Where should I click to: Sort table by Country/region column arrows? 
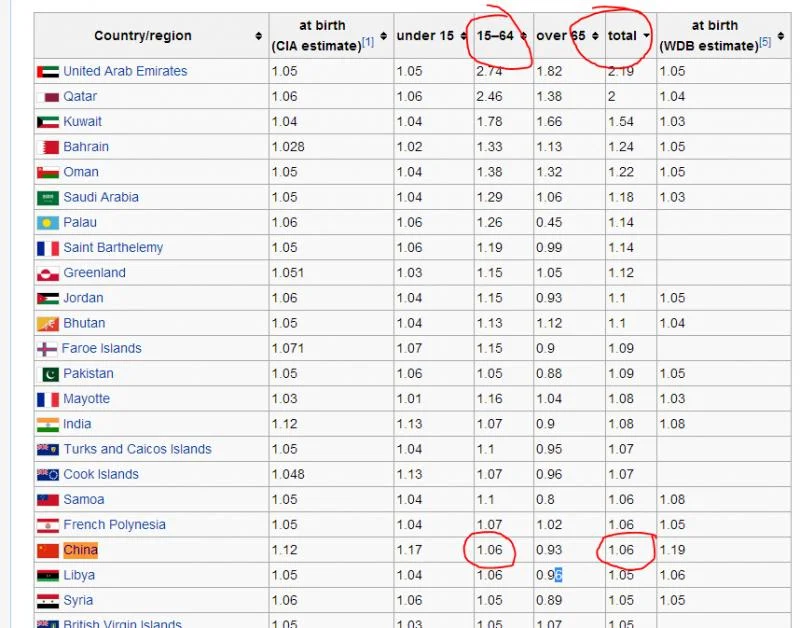point(259,36)
